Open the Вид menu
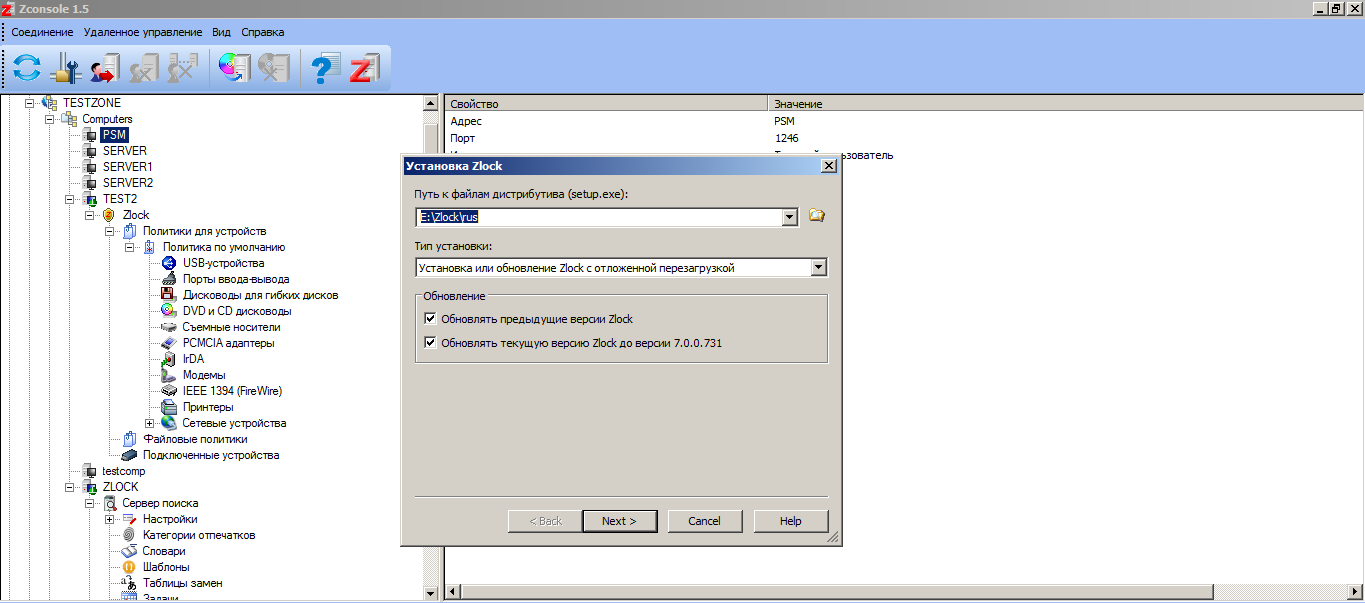This screenshot has width=1365, height=603. [221, 32]
